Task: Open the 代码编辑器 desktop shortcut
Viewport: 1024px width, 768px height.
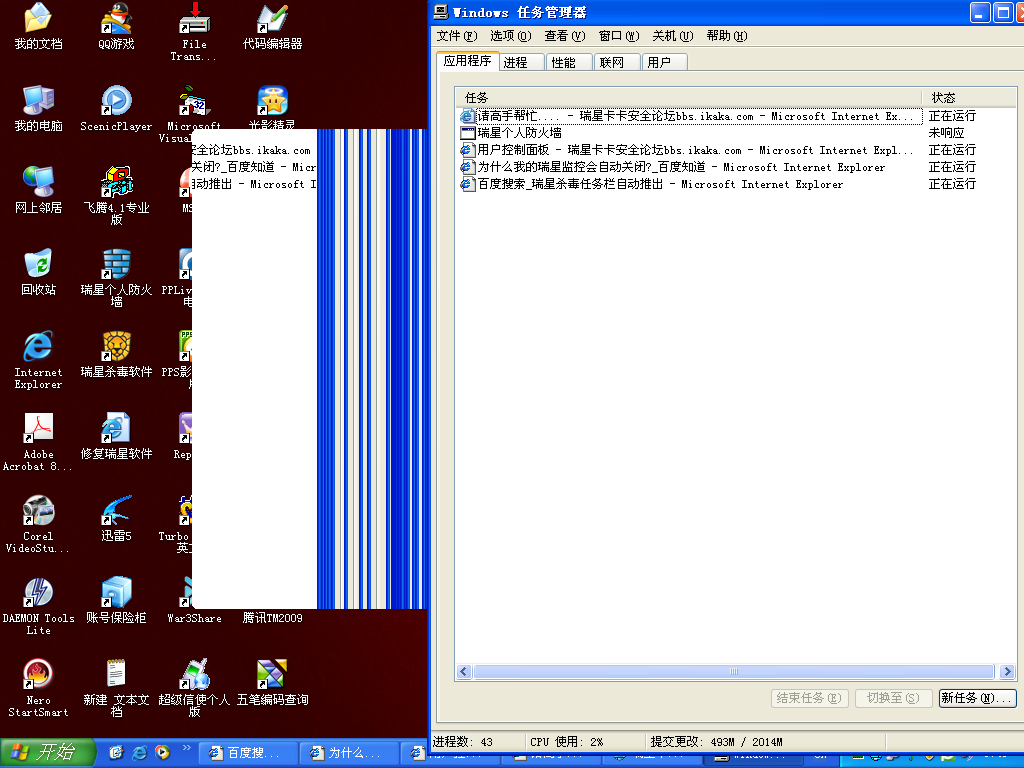Action: click(272, 26)
